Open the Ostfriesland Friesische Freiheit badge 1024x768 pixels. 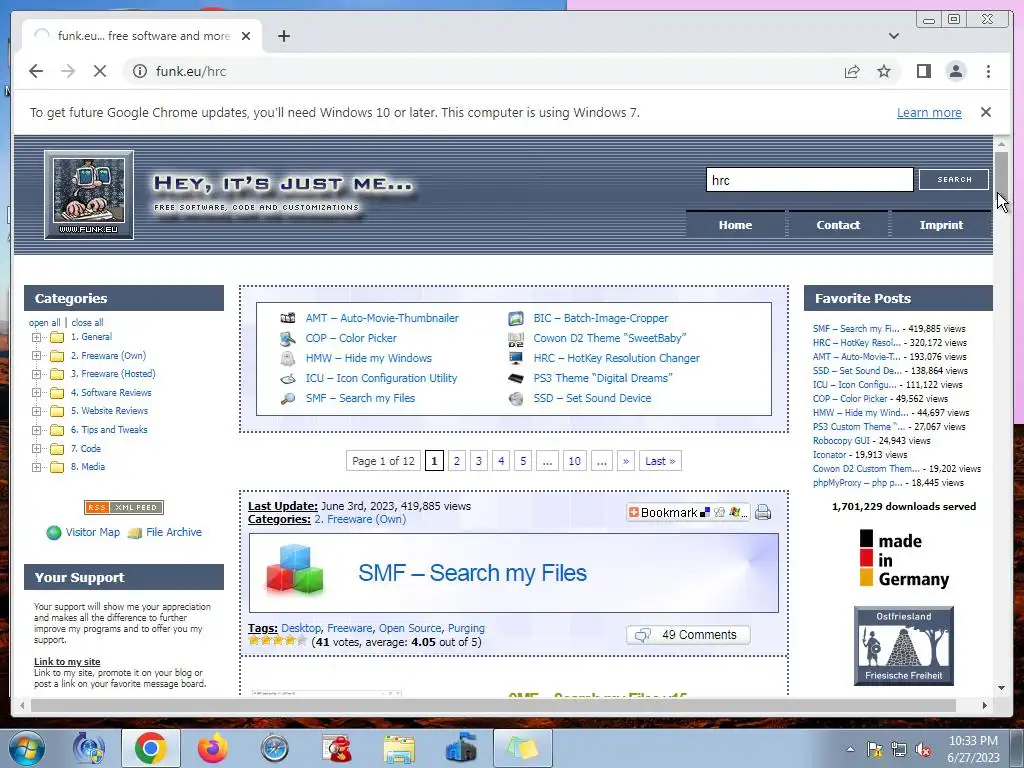click(903, 646)
